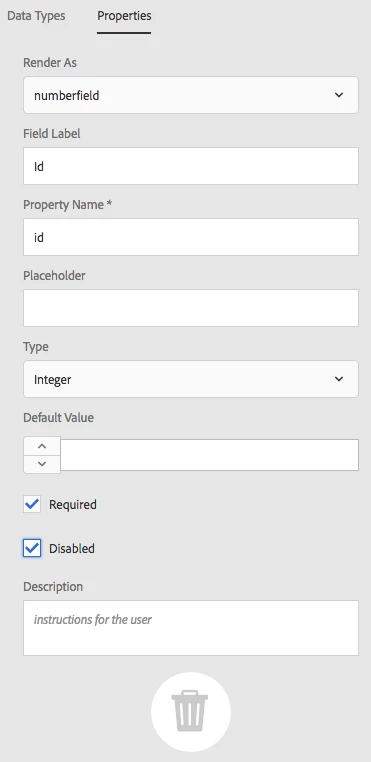Switch to the Data Types tab
Viewport: 371px width, 762px height.
tap(36, 16)
